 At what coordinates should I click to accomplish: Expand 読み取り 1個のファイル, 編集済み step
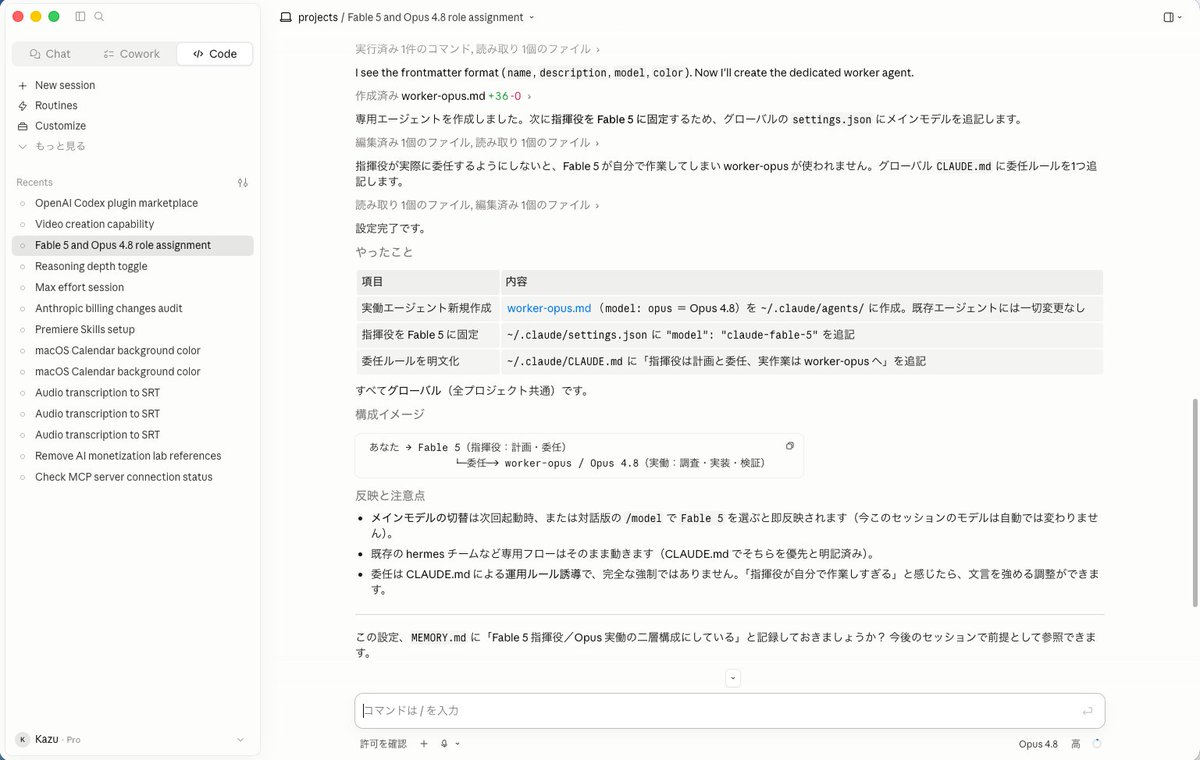[x=478, y=205]
